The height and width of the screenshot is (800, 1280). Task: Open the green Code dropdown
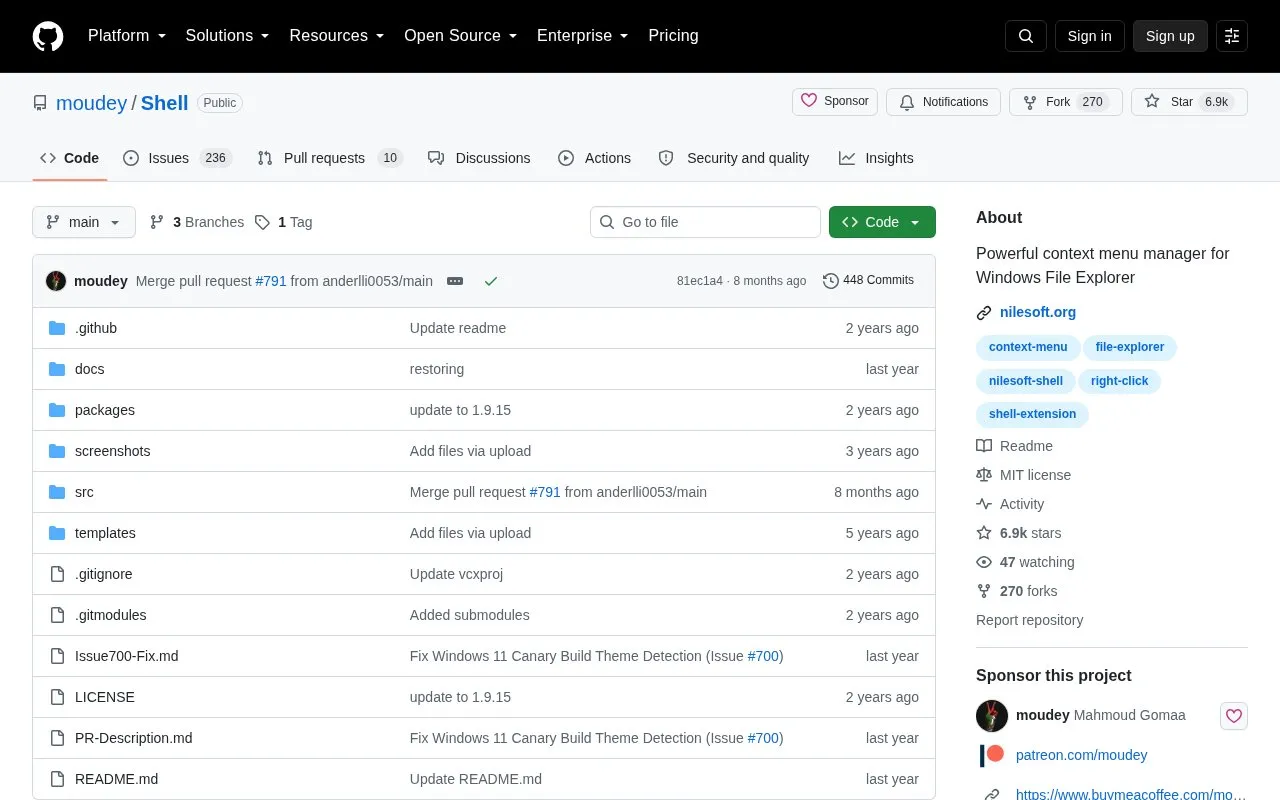tap(882, 222)
